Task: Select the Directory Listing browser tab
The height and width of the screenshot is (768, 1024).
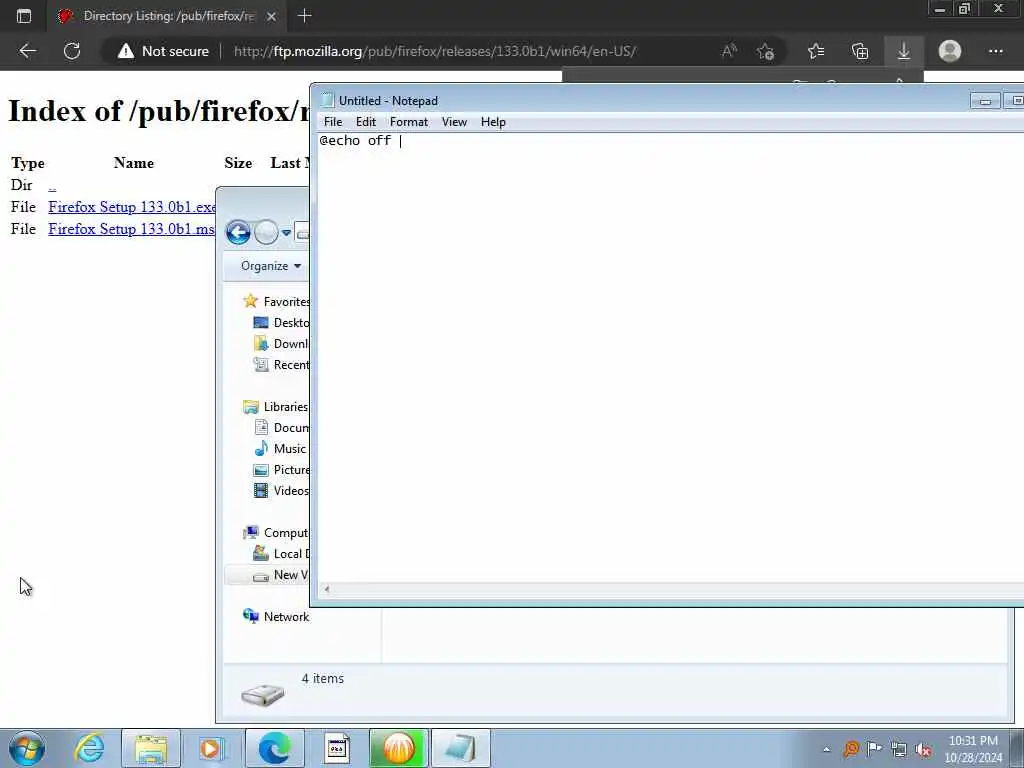Action: point(167,16)
